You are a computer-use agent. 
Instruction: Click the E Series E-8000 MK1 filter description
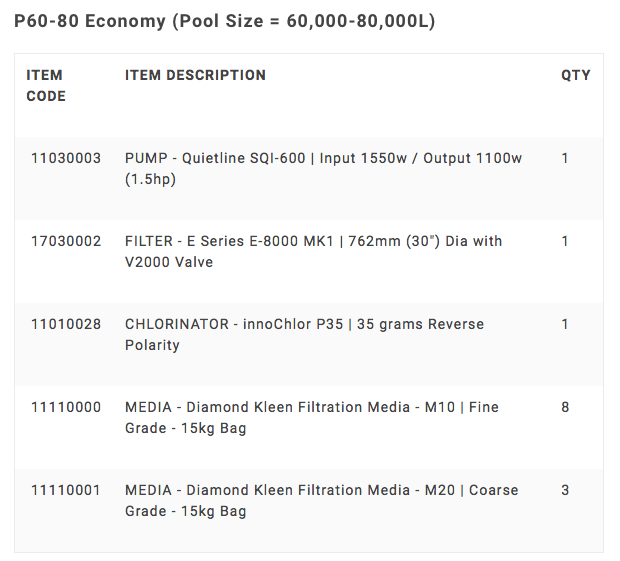[x=313, y=251]
